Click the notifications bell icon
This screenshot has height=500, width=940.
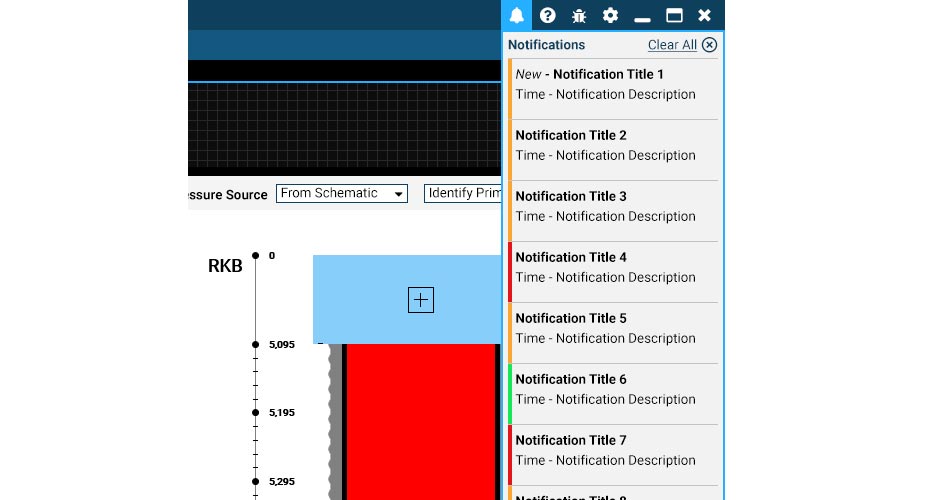(x=517, y=15)
